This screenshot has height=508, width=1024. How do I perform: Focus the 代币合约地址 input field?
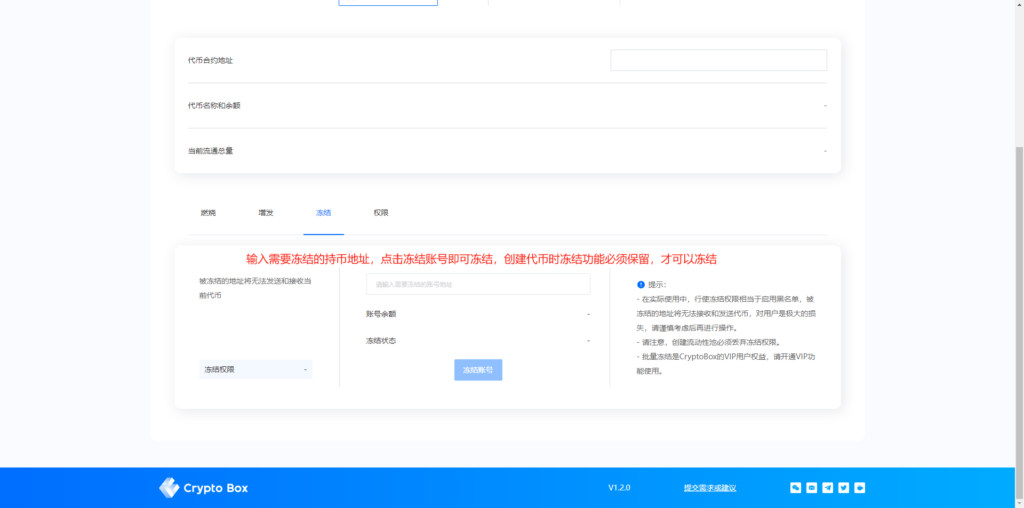tap(718, 60)
